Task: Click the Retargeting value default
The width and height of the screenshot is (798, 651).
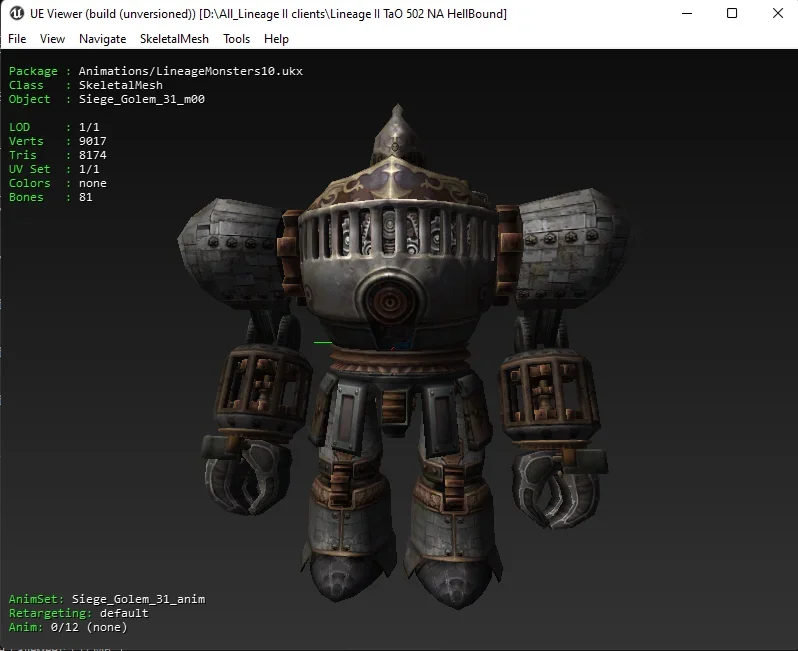Action: pyautogui.click(x=124, y=613)
